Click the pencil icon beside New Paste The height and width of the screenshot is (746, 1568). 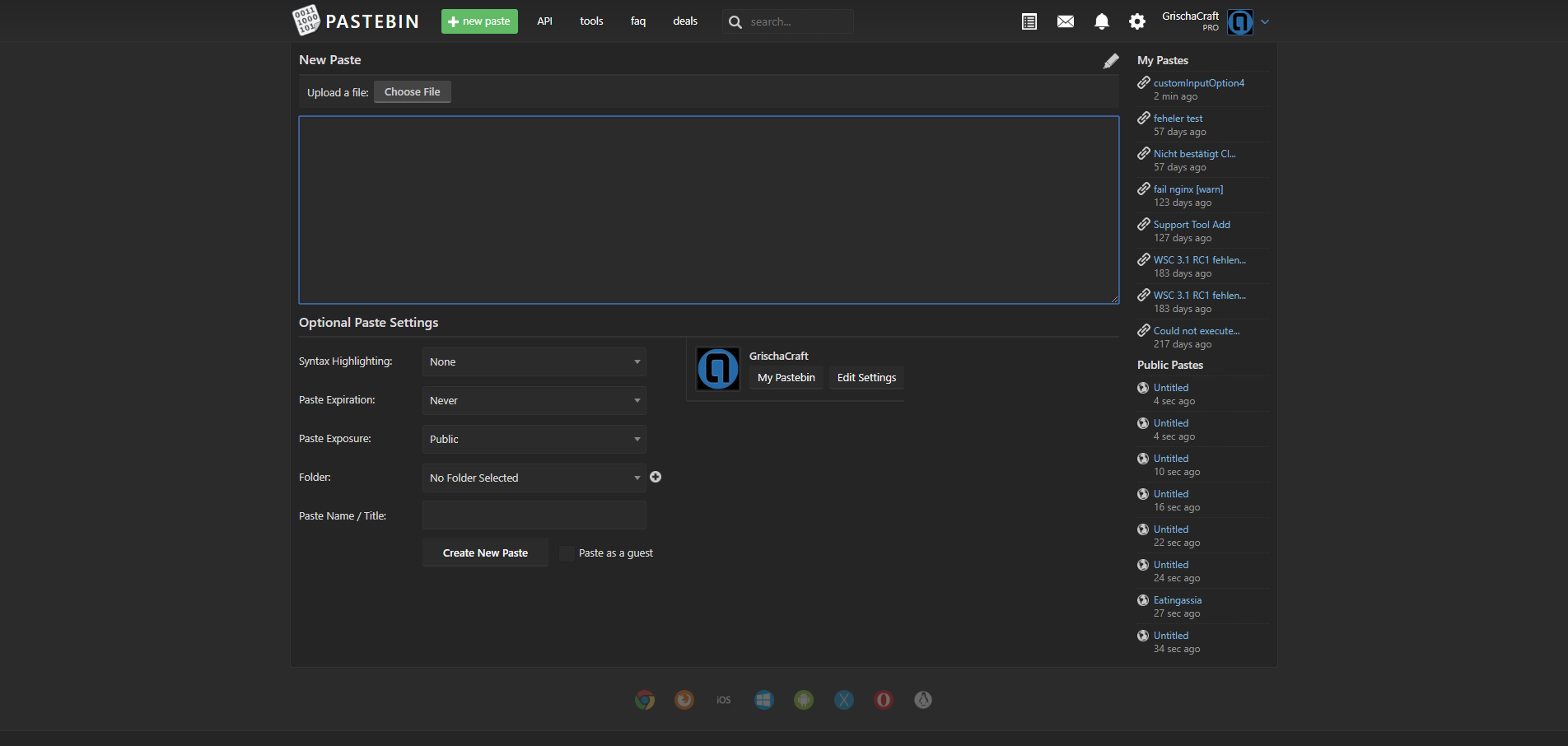coord(1111,61)
